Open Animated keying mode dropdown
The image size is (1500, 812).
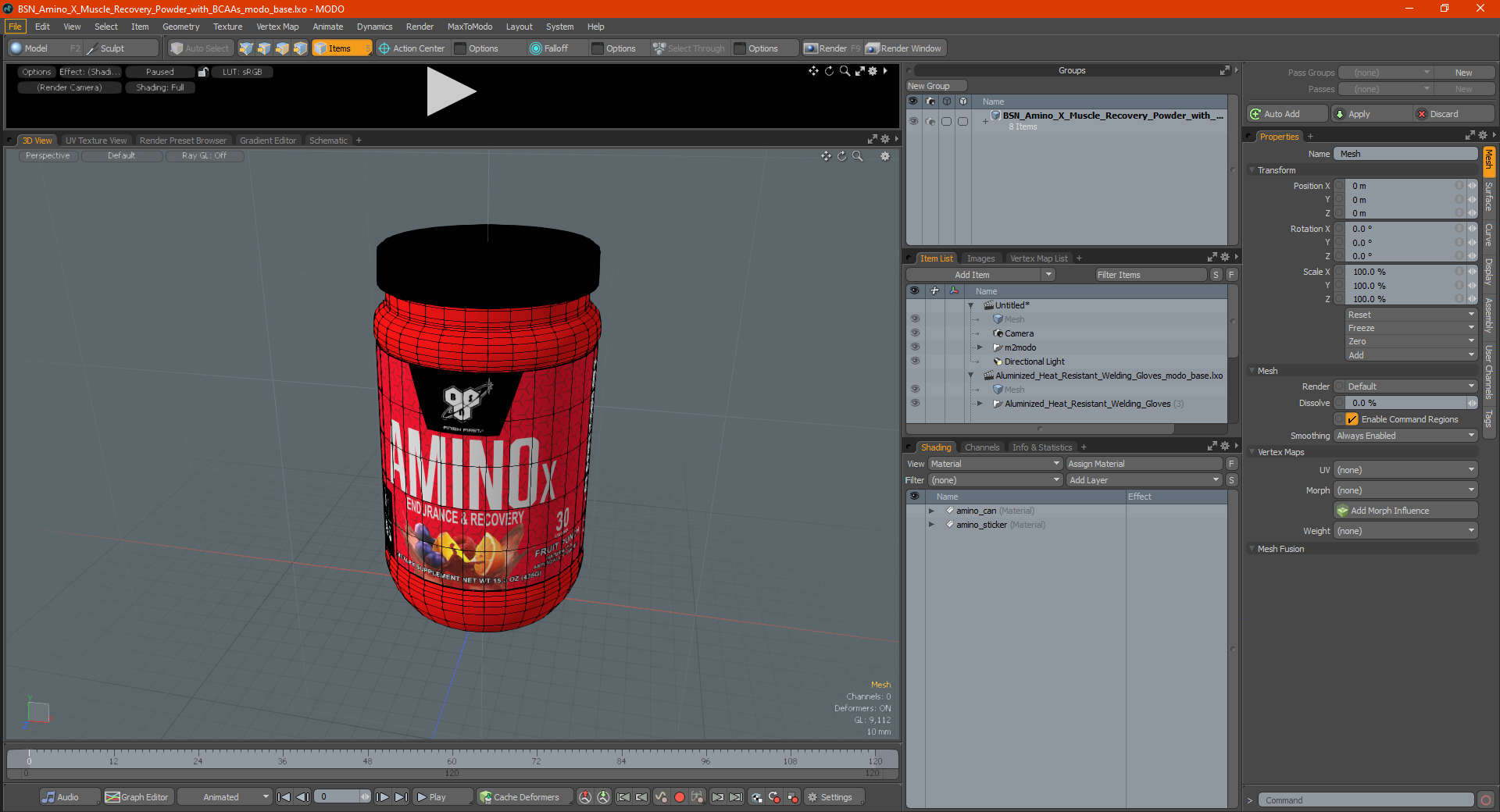pos(224,797)
